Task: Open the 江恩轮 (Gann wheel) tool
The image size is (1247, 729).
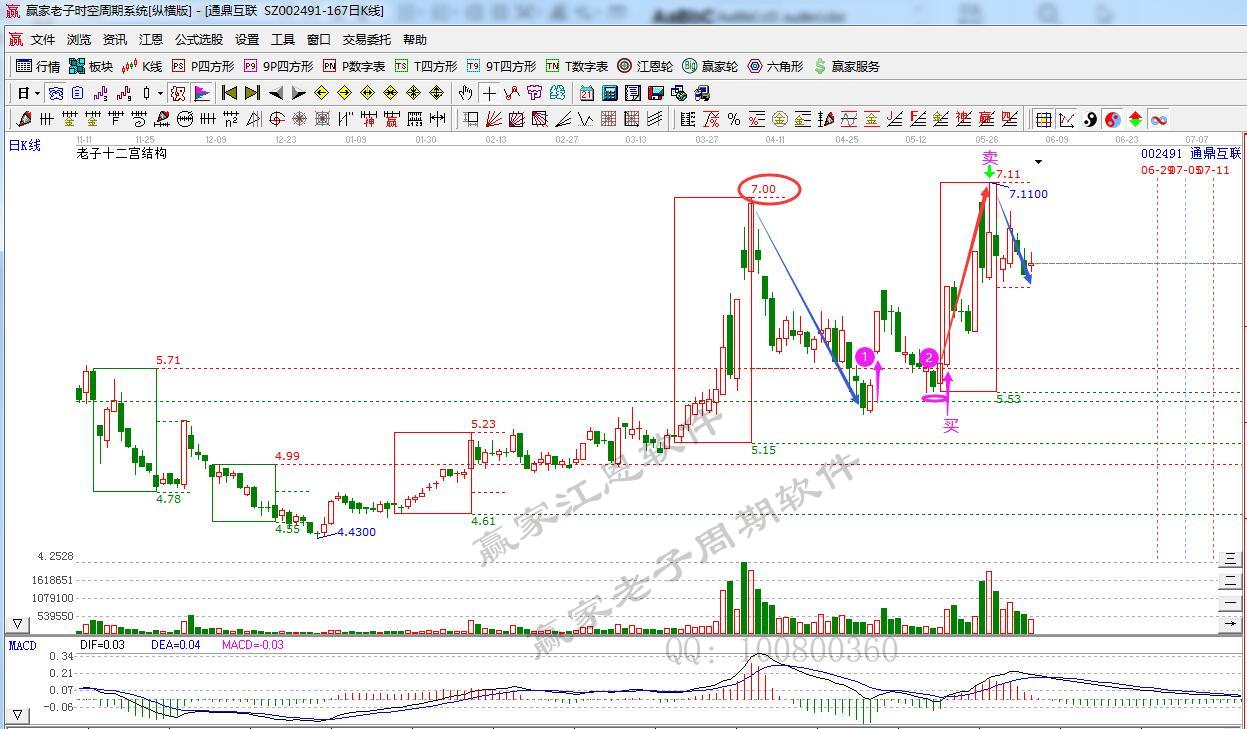Action: pyautogui.click(x=645, y=66)
